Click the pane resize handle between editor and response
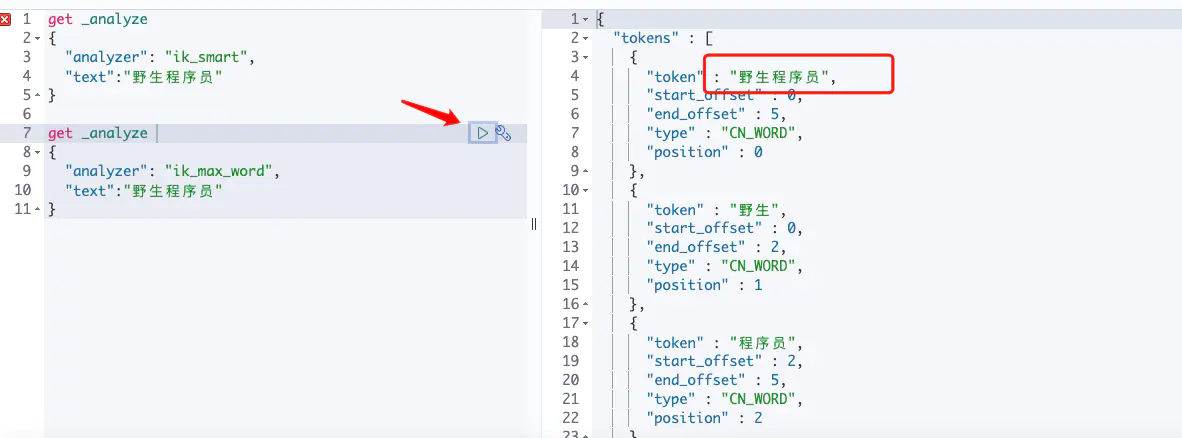Viewport: 1182px width, 438px height. 534,224
